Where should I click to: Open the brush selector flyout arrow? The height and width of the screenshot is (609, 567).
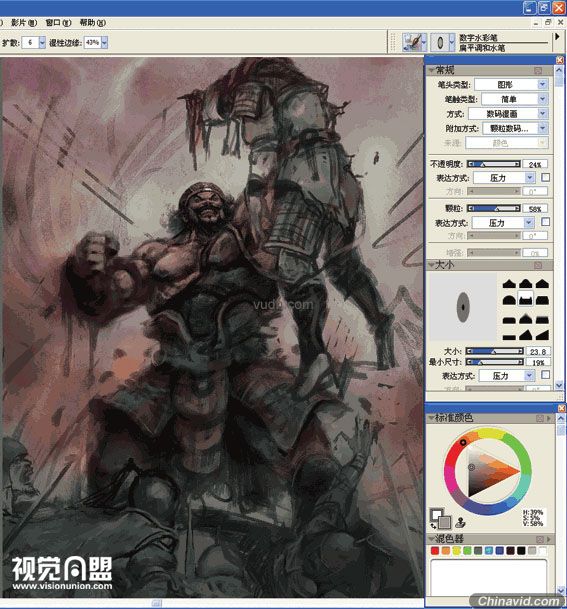click(557, 37)
